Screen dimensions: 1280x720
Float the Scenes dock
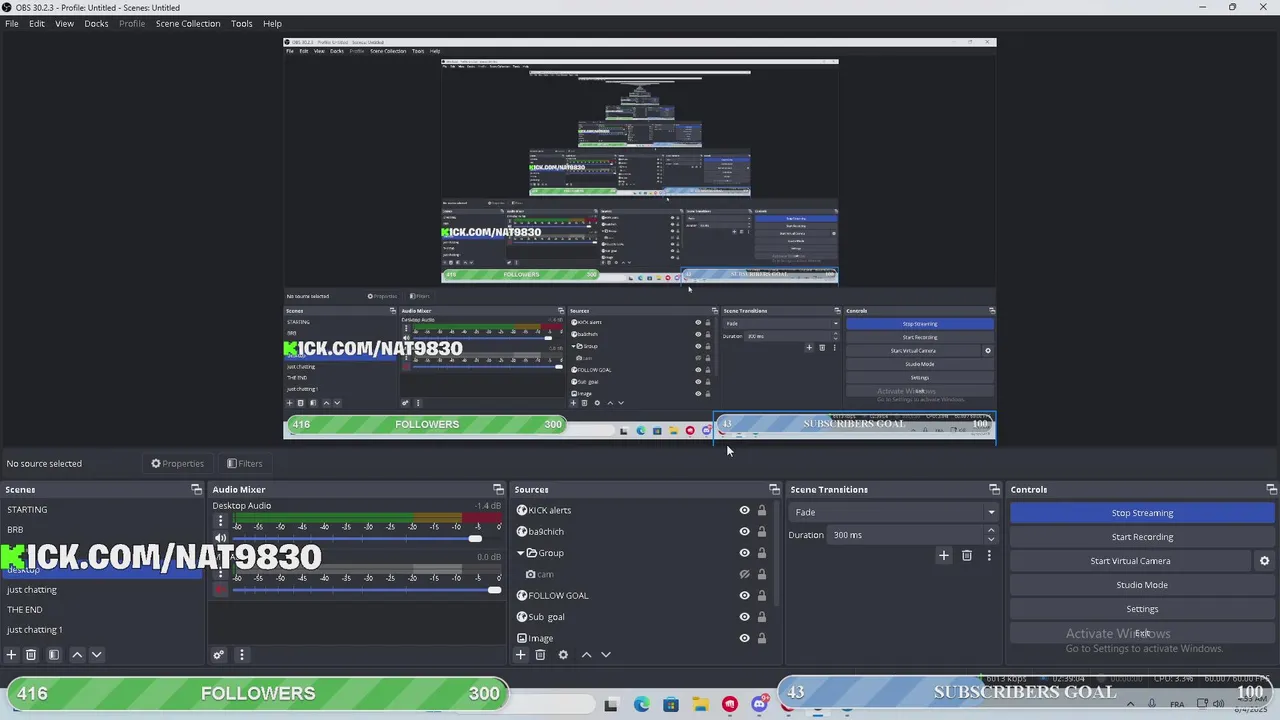[x=196, y=490]
